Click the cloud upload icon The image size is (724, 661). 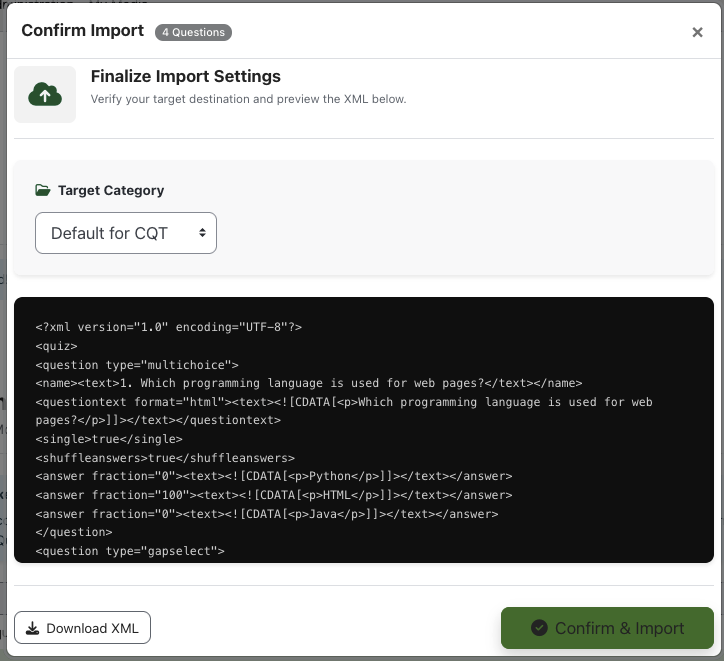45,95
